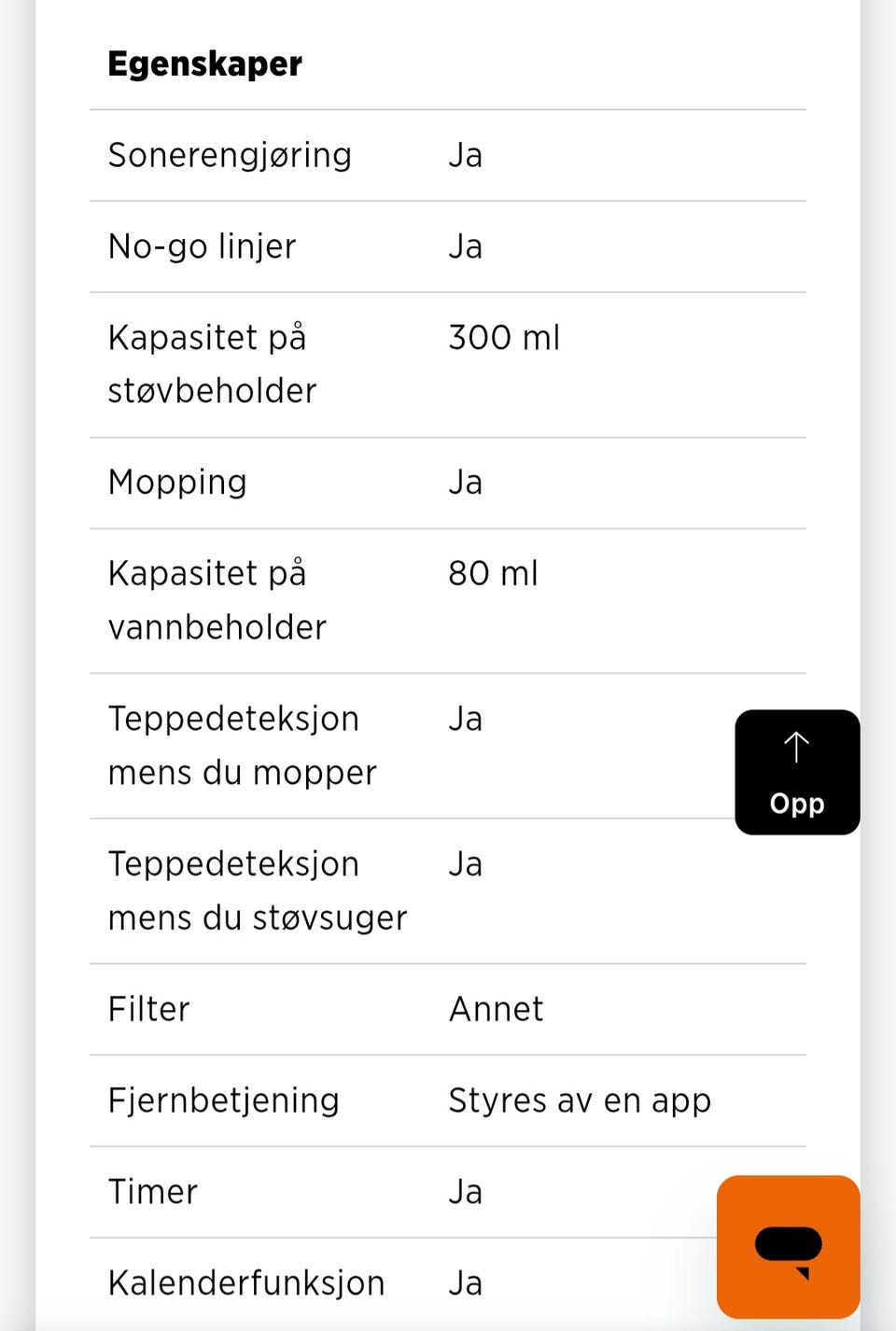Viewport: 896px width, 1331px height.
Task: Select the Annet filter value
Action: (x=497, y=1009)
